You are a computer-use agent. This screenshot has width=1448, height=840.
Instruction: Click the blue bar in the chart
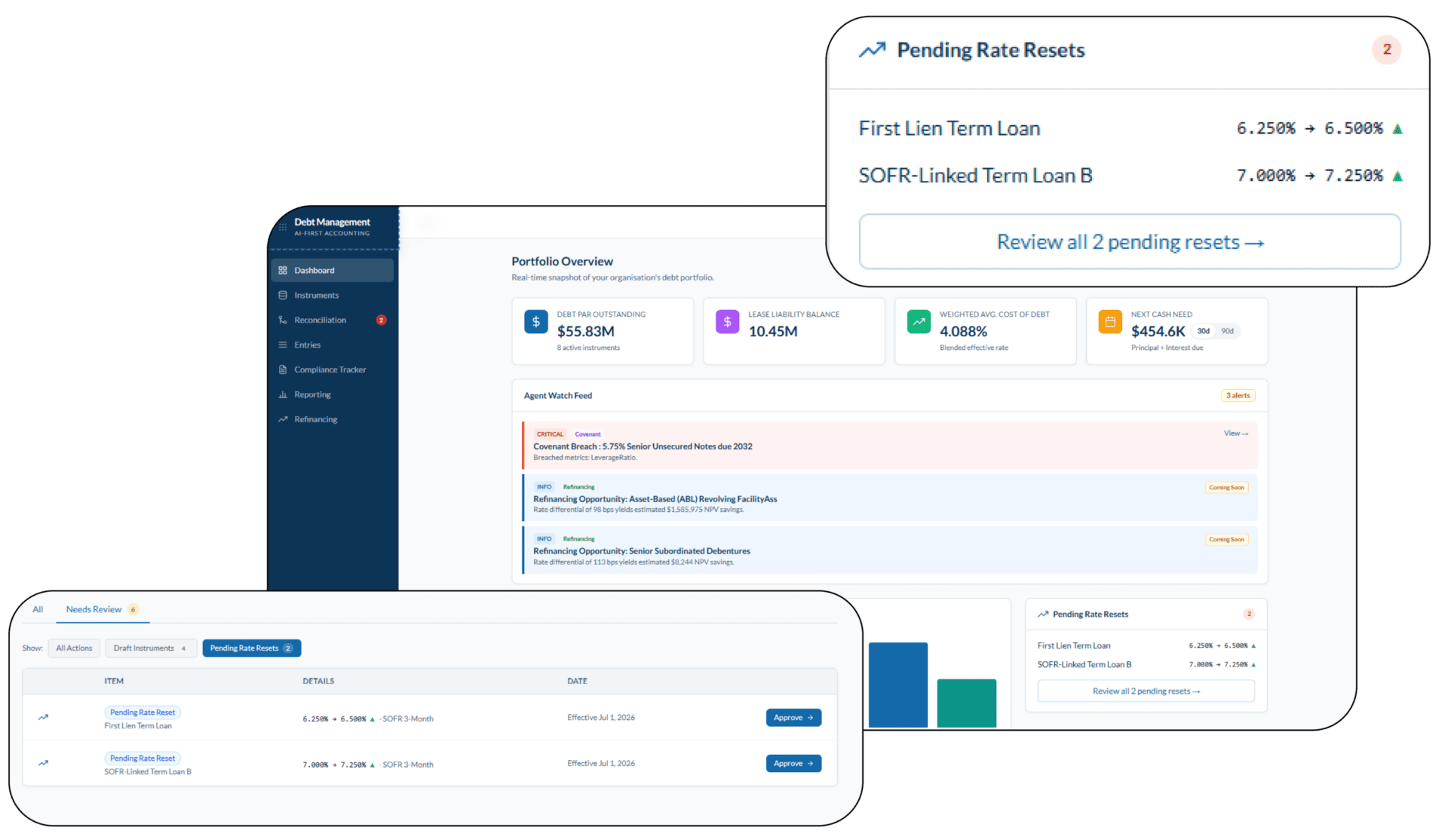(x=897, y=685)
